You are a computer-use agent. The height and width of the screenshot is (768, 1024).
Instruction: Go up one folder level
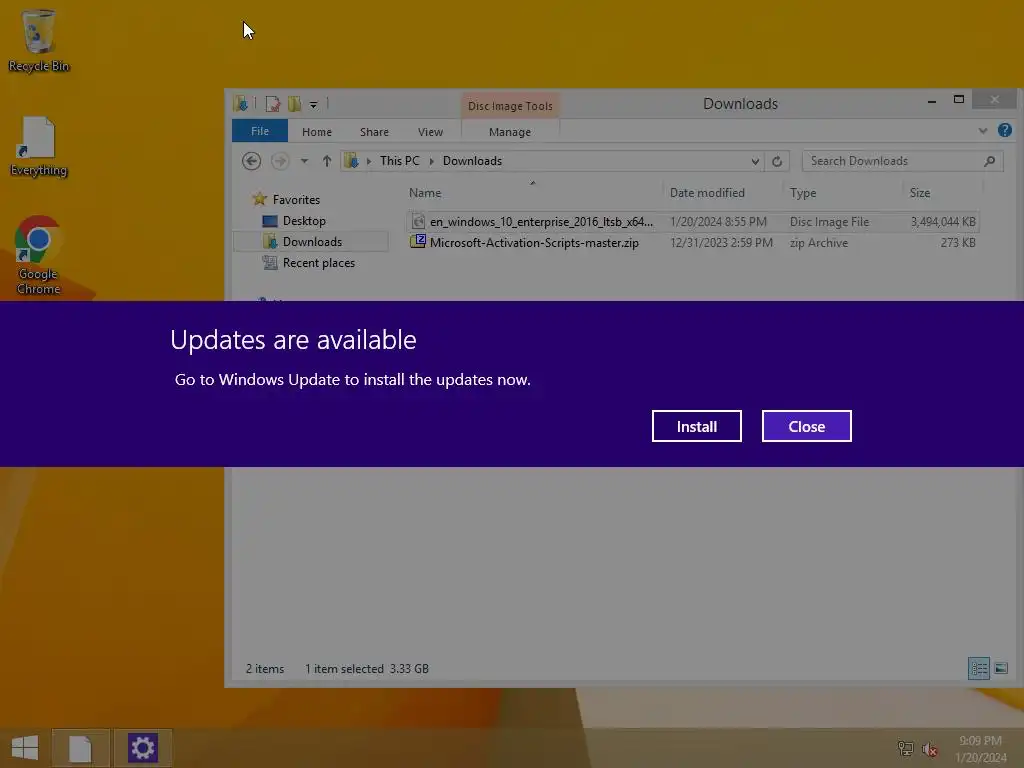click(x=327, y=161)
